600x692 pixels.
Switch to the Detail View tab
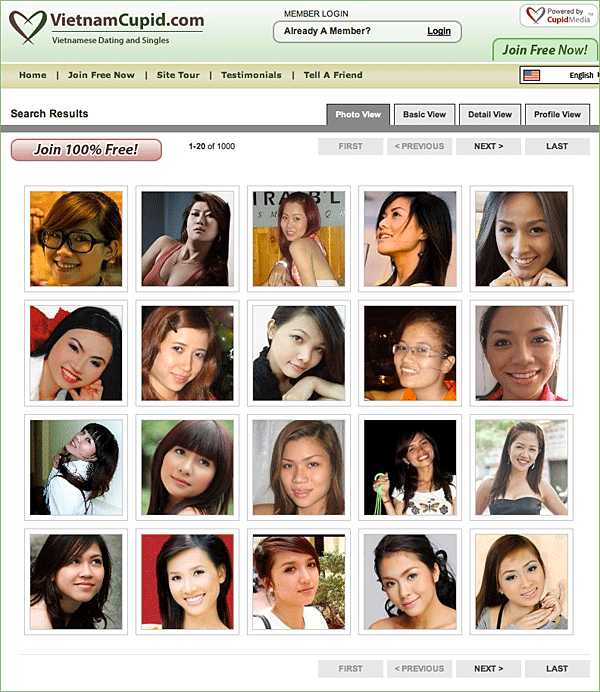click(x=490, y=114)
